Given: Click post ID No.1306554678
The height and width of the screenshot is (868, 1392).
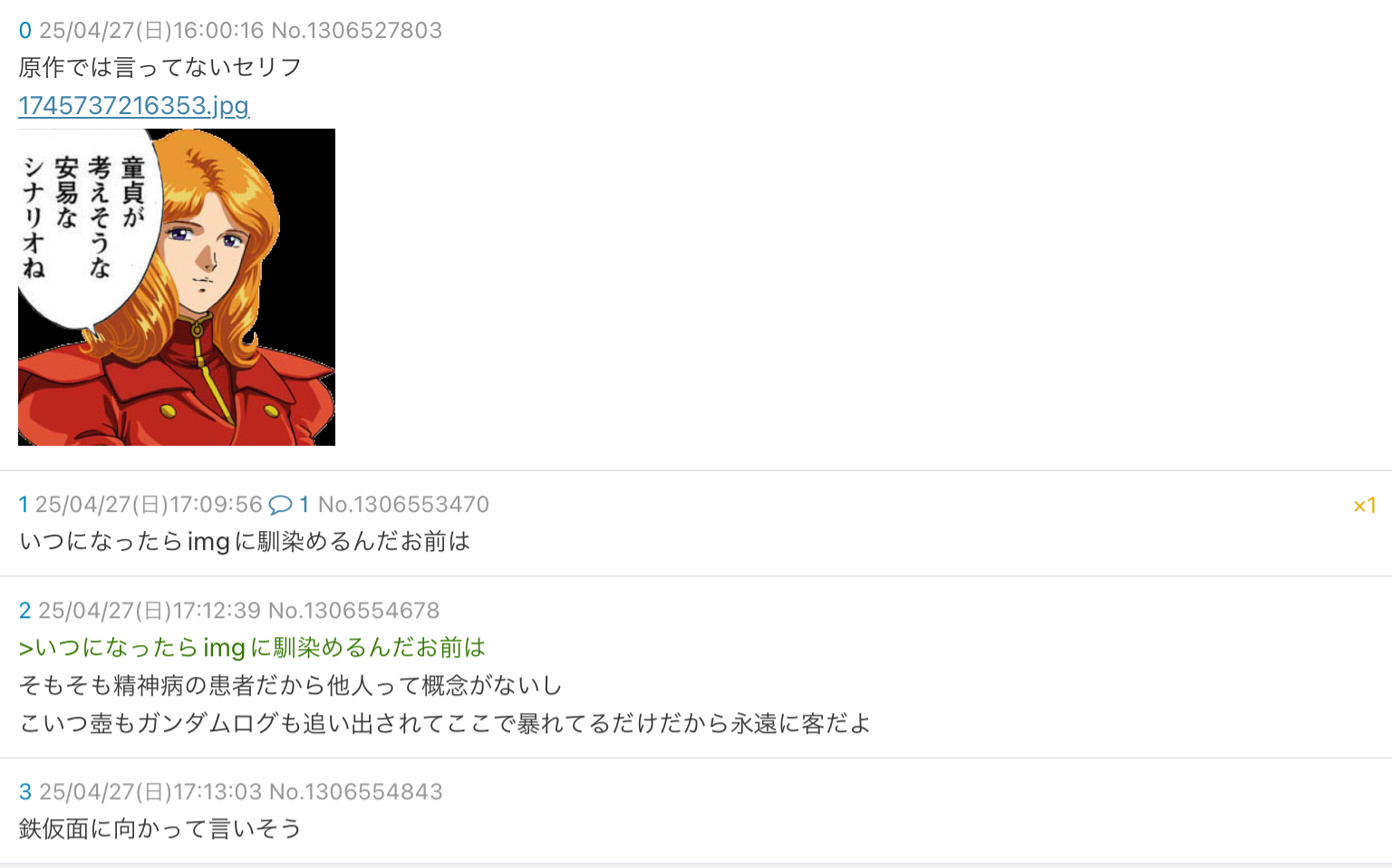Looking at the screenshot, I should point(354,611).
